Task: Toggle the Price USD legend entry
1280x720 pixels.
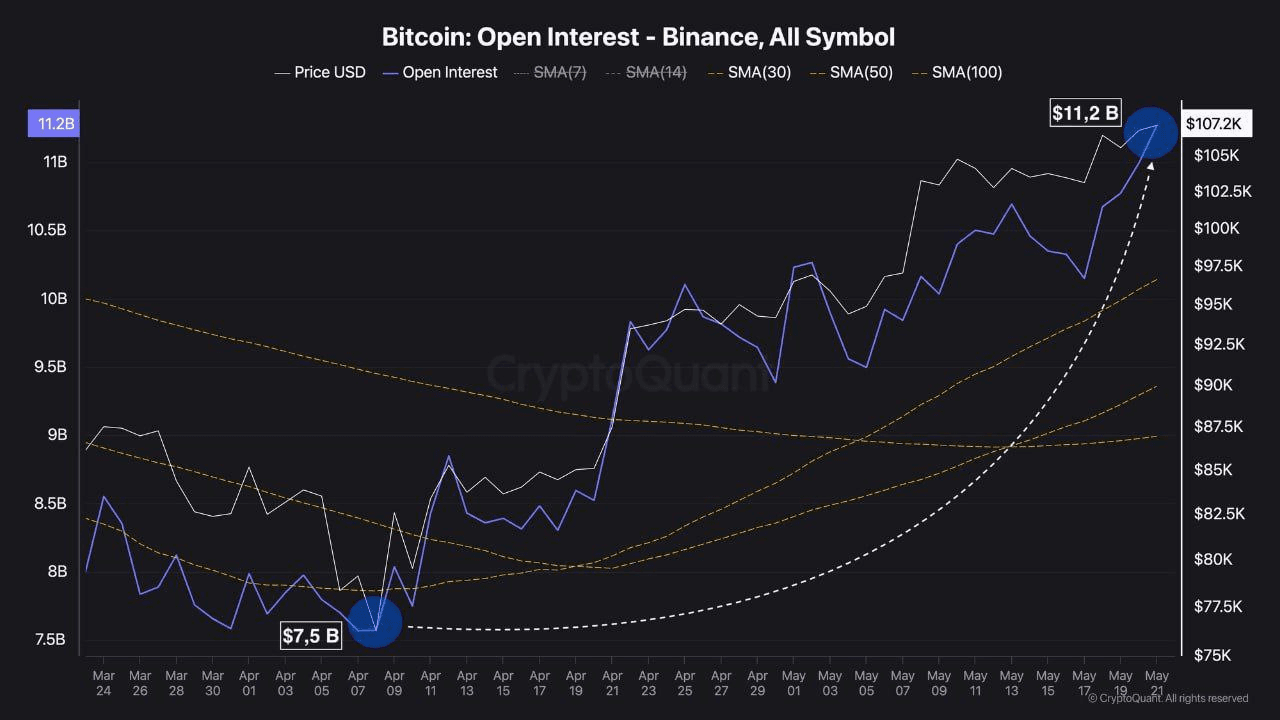Action: [x=320, y=72]
